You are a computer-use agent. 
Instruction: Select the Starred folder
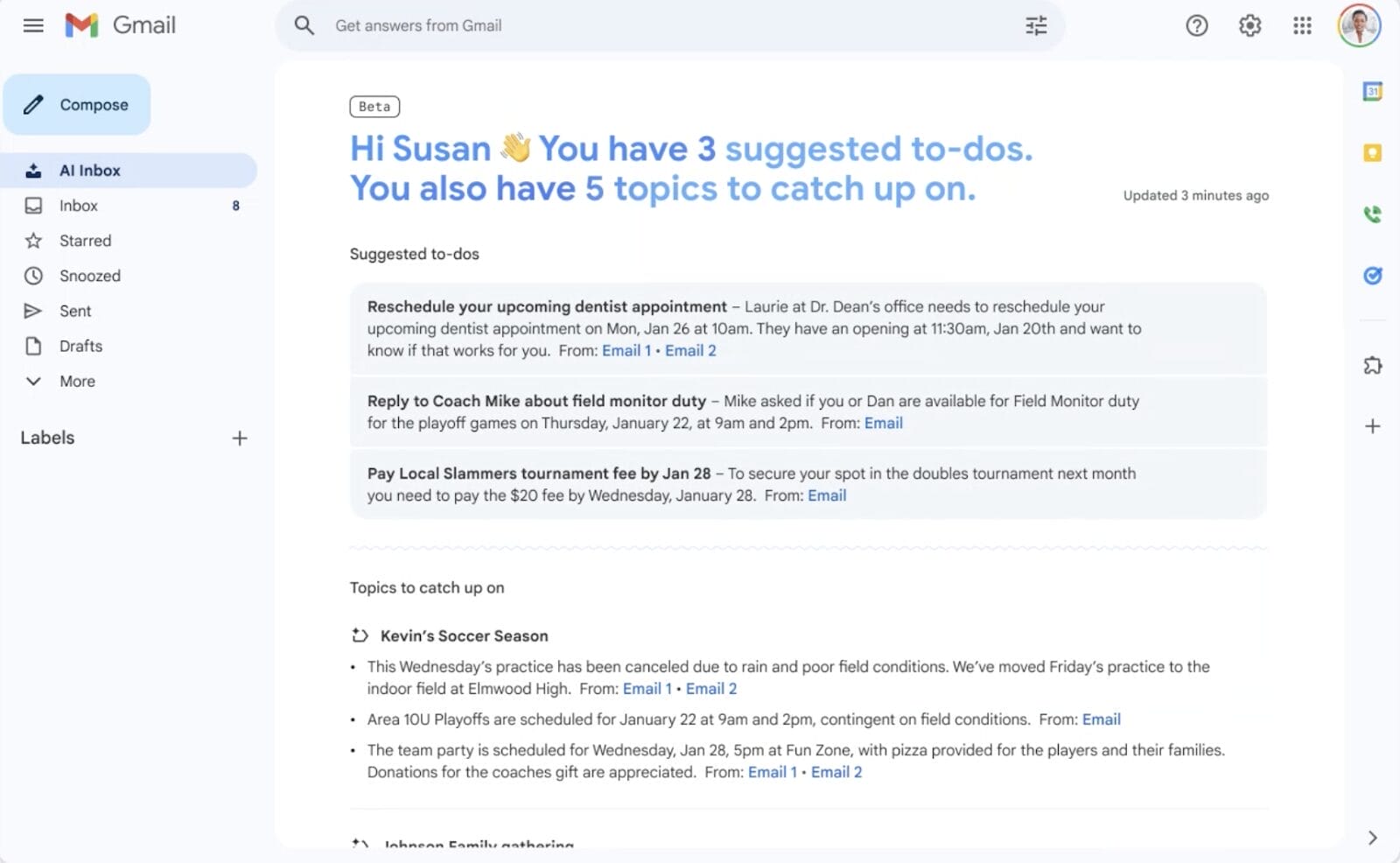coord(85,241)
